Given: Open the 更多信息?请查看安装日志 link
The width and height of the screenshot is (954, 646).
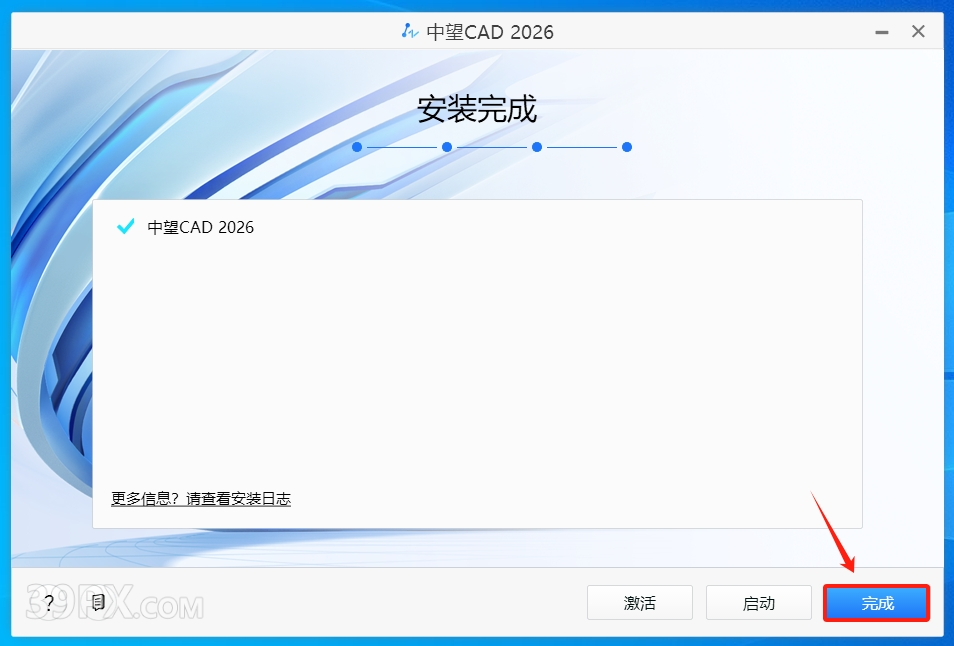Looking at the screenshot, I should click(201, 499).
